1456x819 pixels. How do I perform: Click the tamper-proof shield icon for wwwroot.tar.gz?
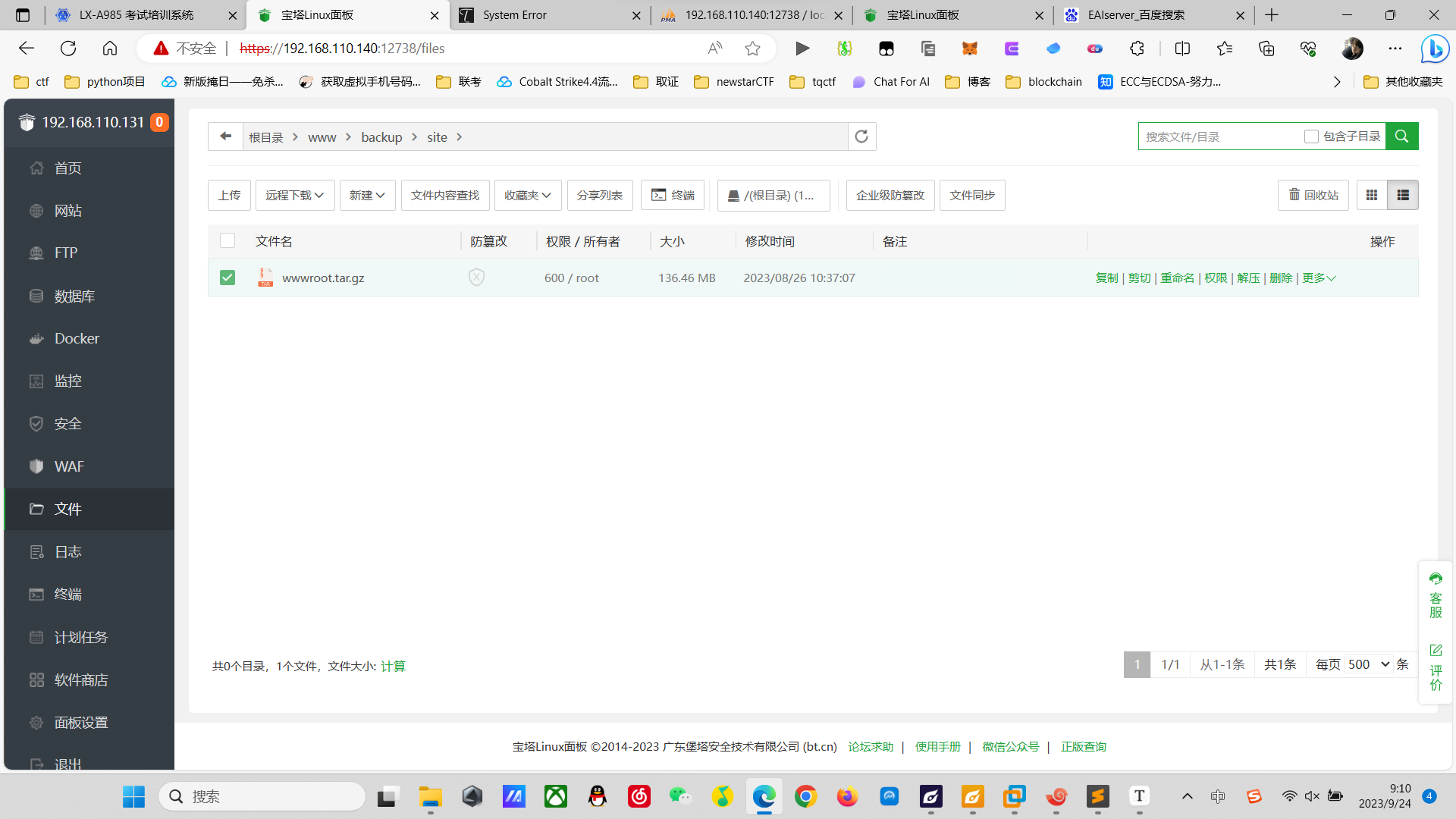476,278
